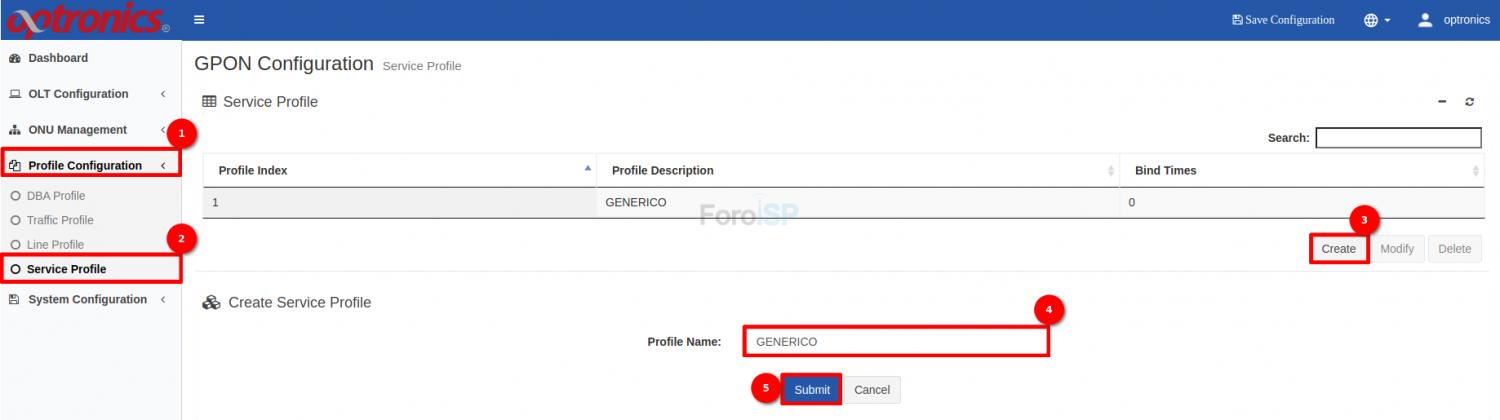Expand the OLT Configuration menu
The image size is (1500, 420).
click(78, 94)
